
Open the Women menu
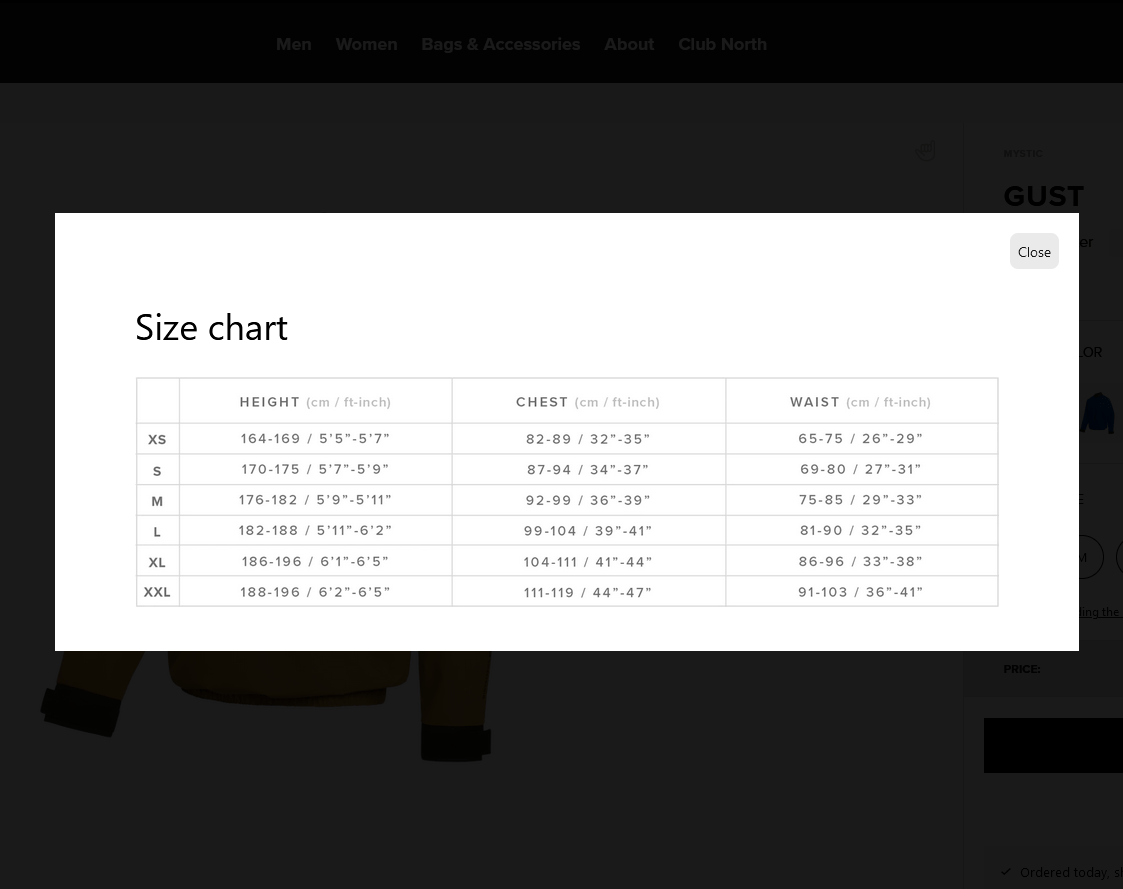[x=366, y=44]
